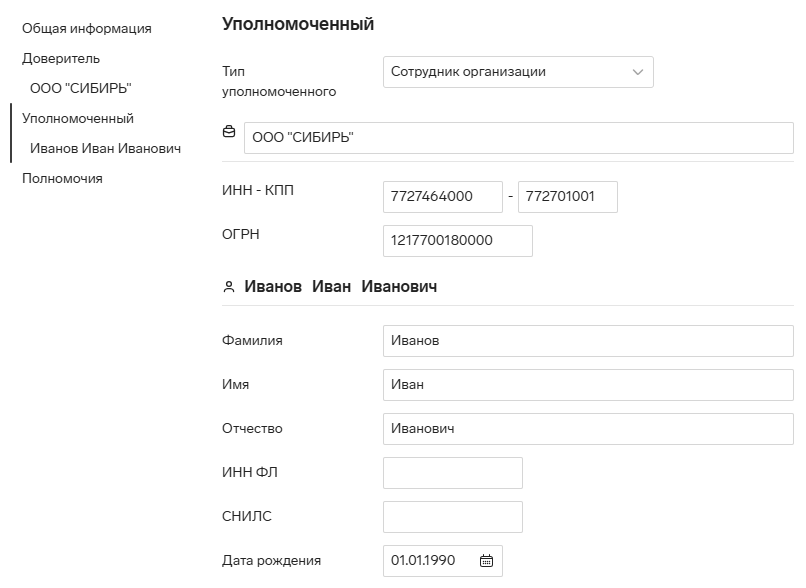Open Сотрудник организации combo box
Viewport: 806px width, 588px height.
point(518,72)
